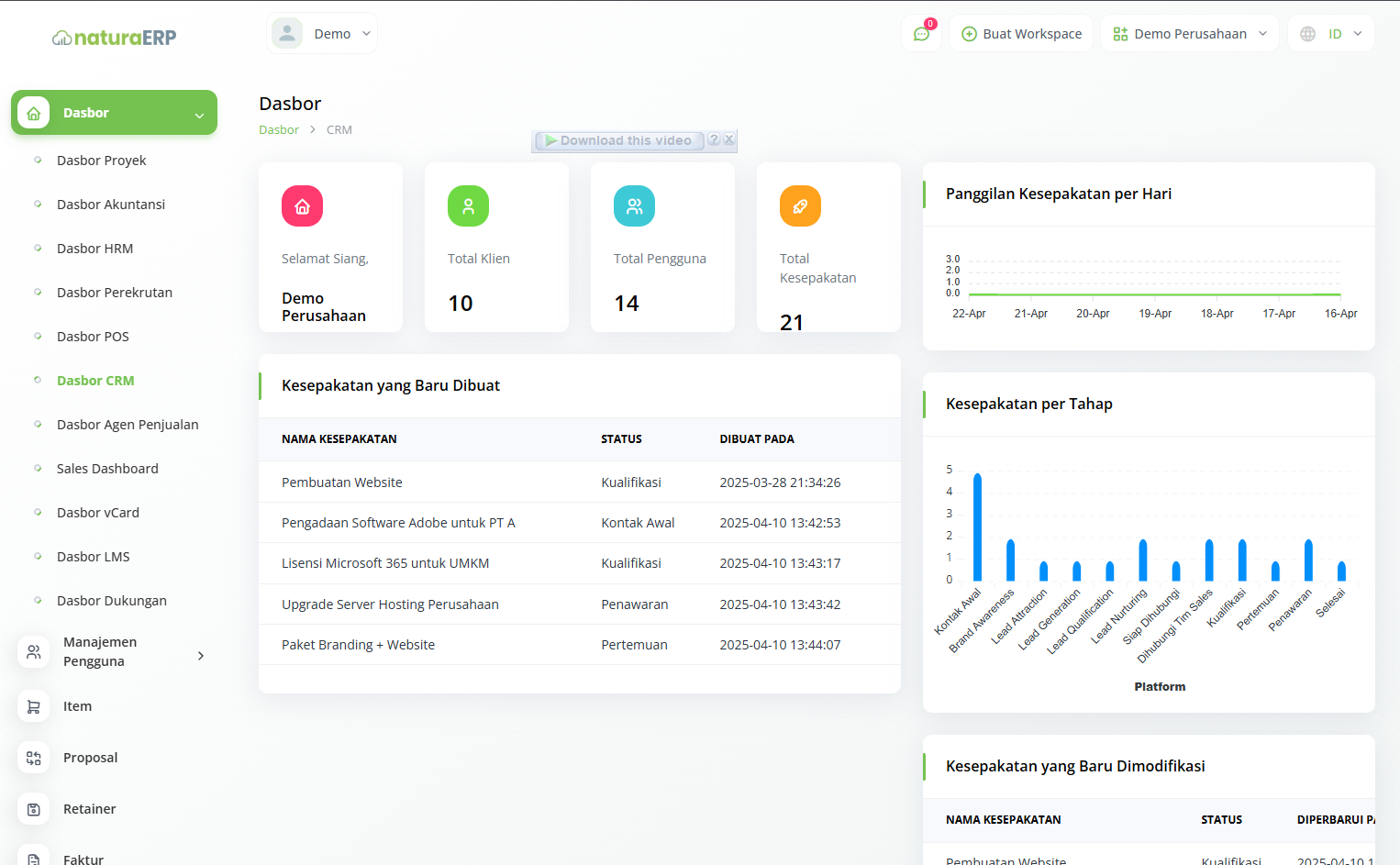
Task: Open Dasbor POS in sidebar
Action: point(93,337)
